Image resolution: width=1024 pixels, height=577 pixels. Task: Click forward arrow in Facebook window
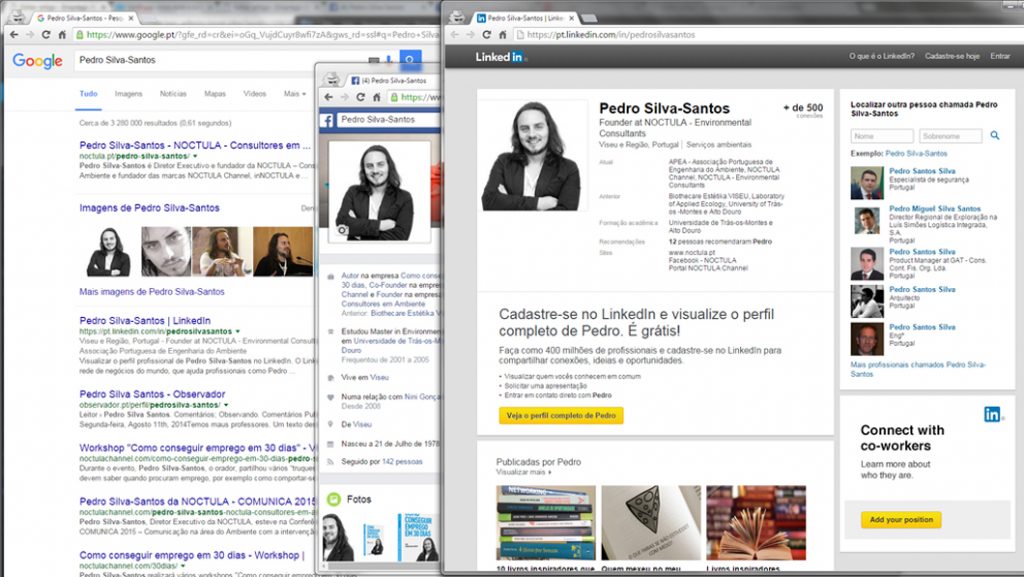tap(344, 97)
